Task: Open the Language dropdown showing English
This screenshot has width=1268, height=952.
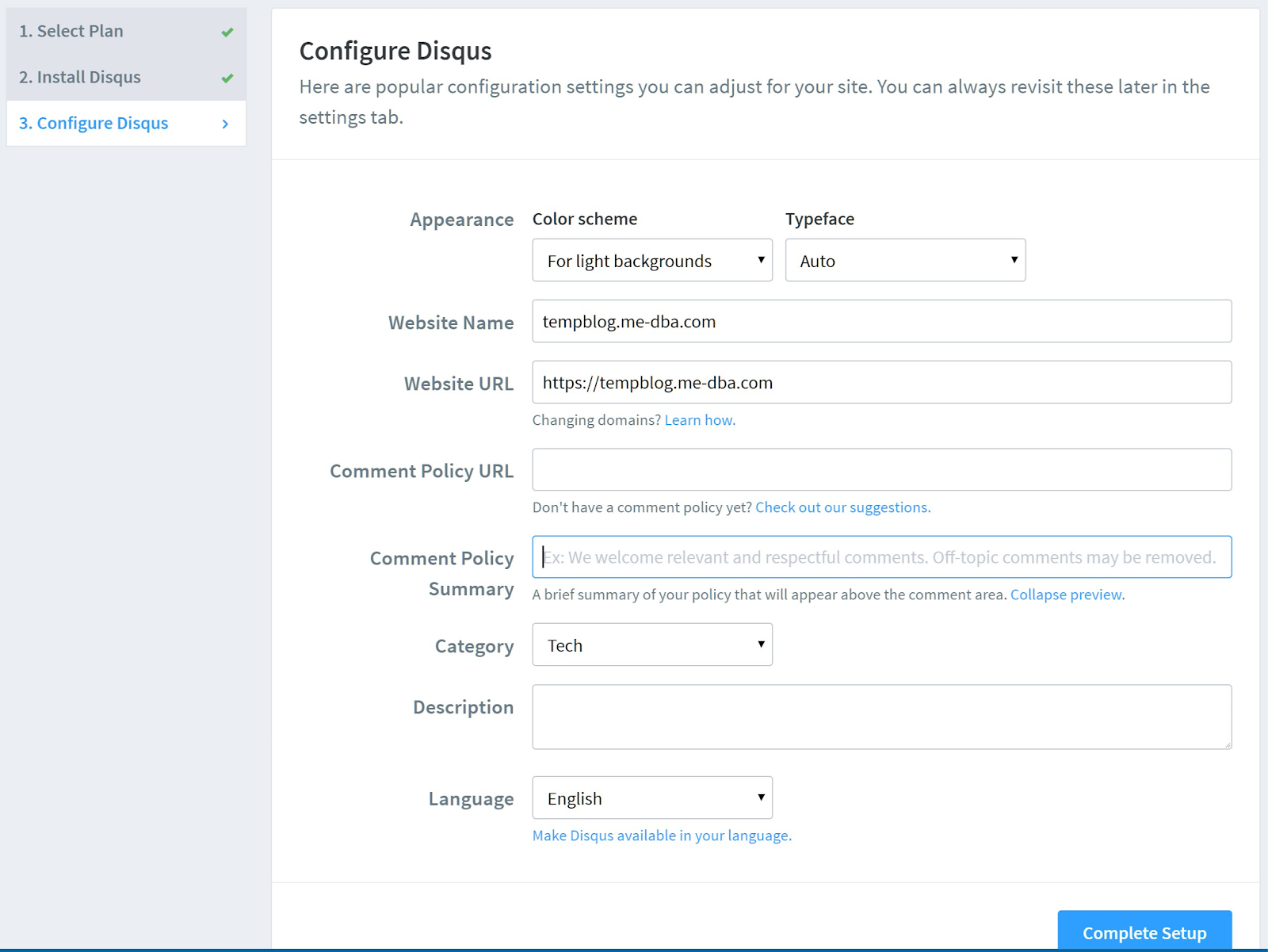Action: (651, 798)
